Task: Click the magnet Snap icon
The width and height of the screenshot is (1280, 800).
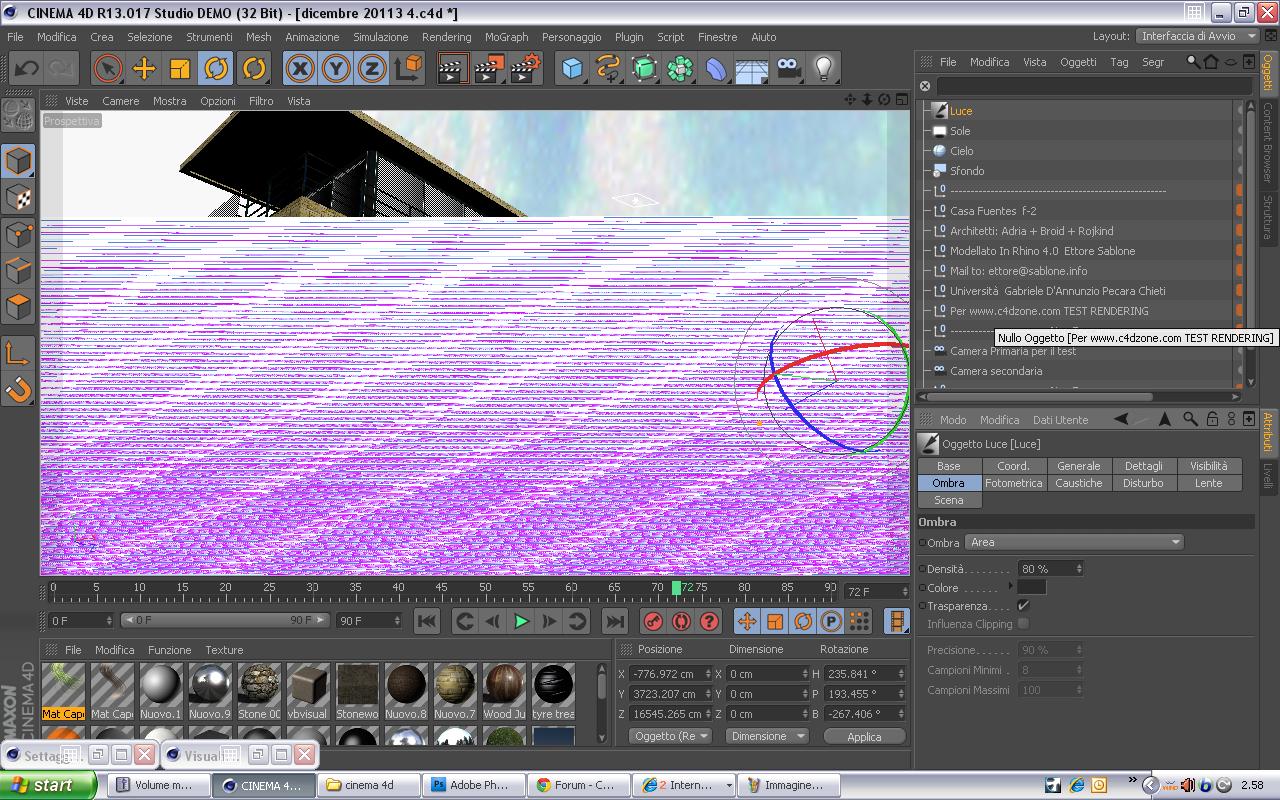Action: pyautogui.click(x=19, y=389)
